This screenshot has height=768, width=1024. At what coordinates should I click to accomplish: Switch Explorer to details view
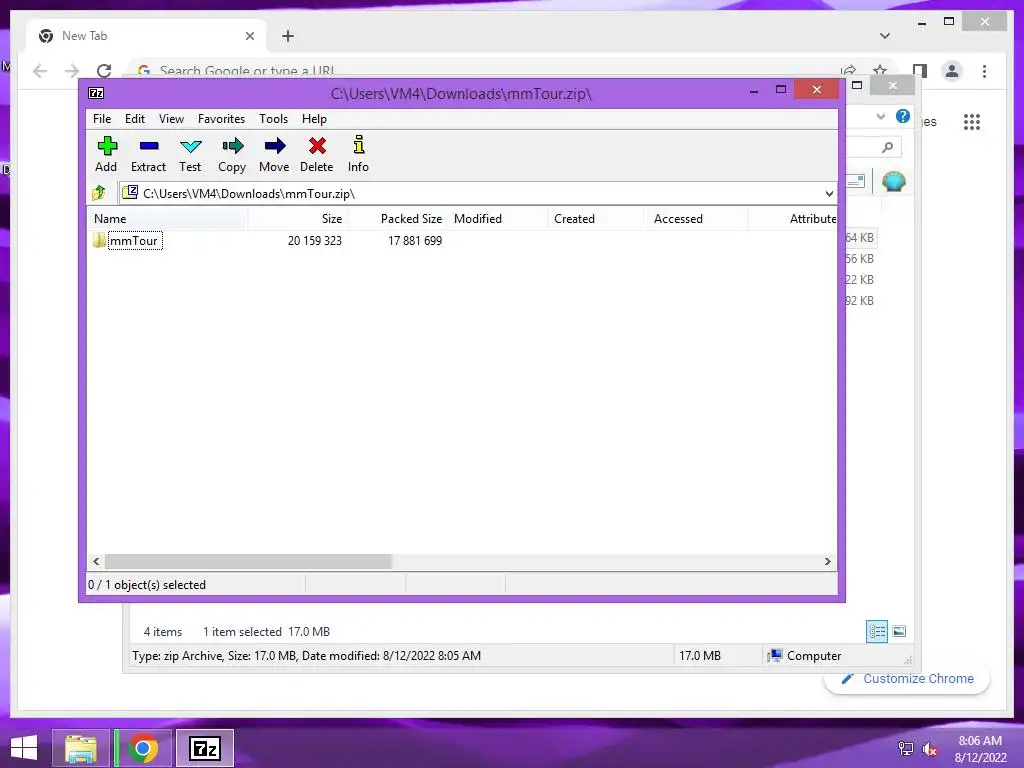click(x=876, y=631)
